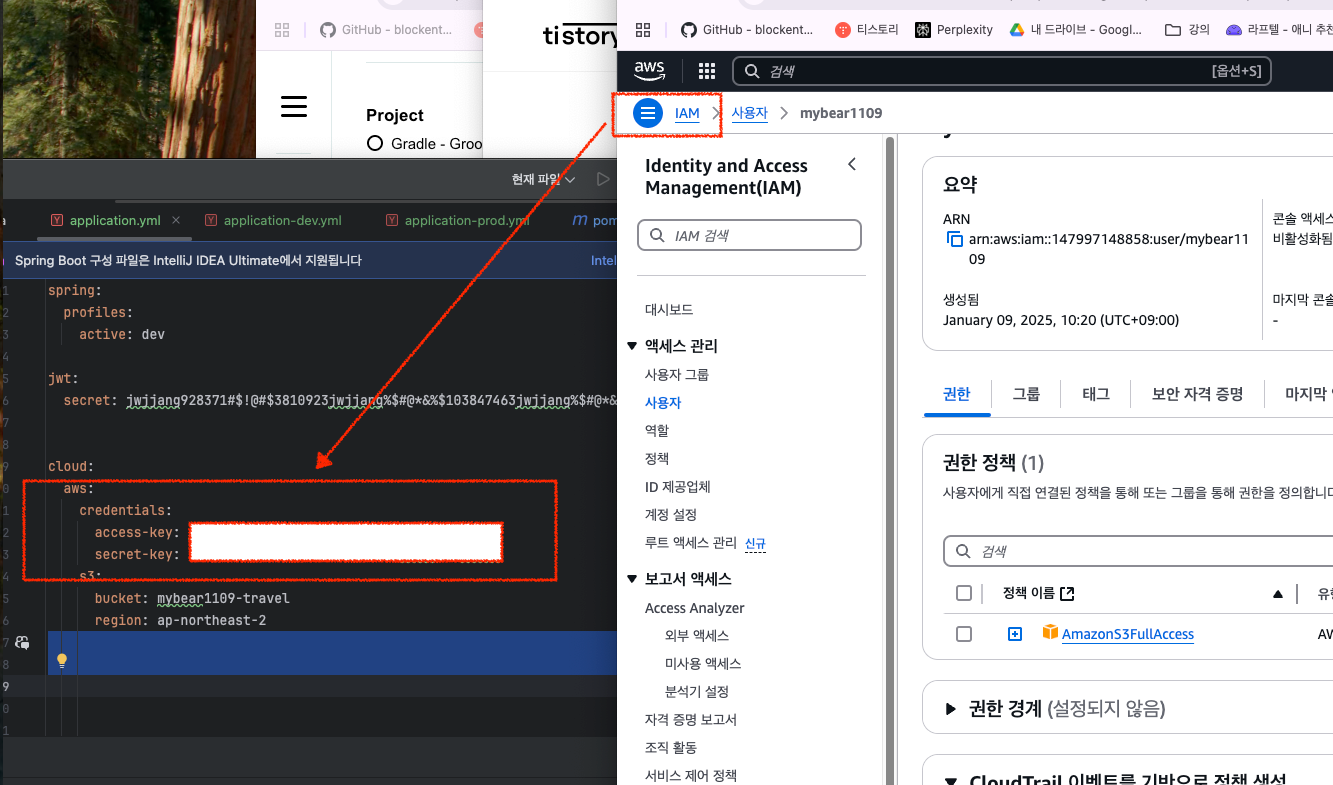The image size is (1333, 785).
Task: Open the 티스토리 bookmark in the AWS window
Action: click(867, 30)
